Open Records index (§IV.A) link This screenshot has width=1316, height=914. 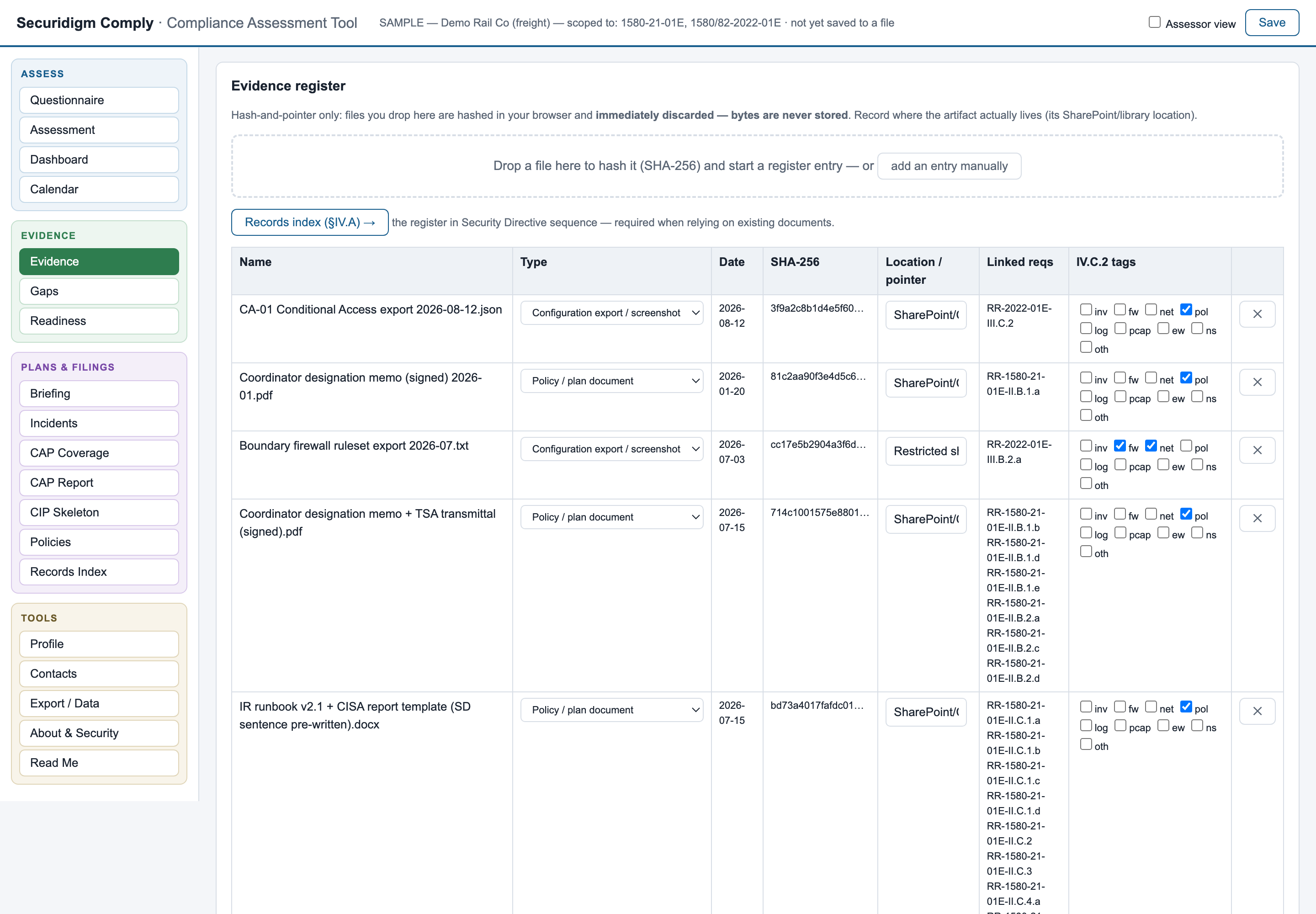pyautogui.click(x=310, y=222)
